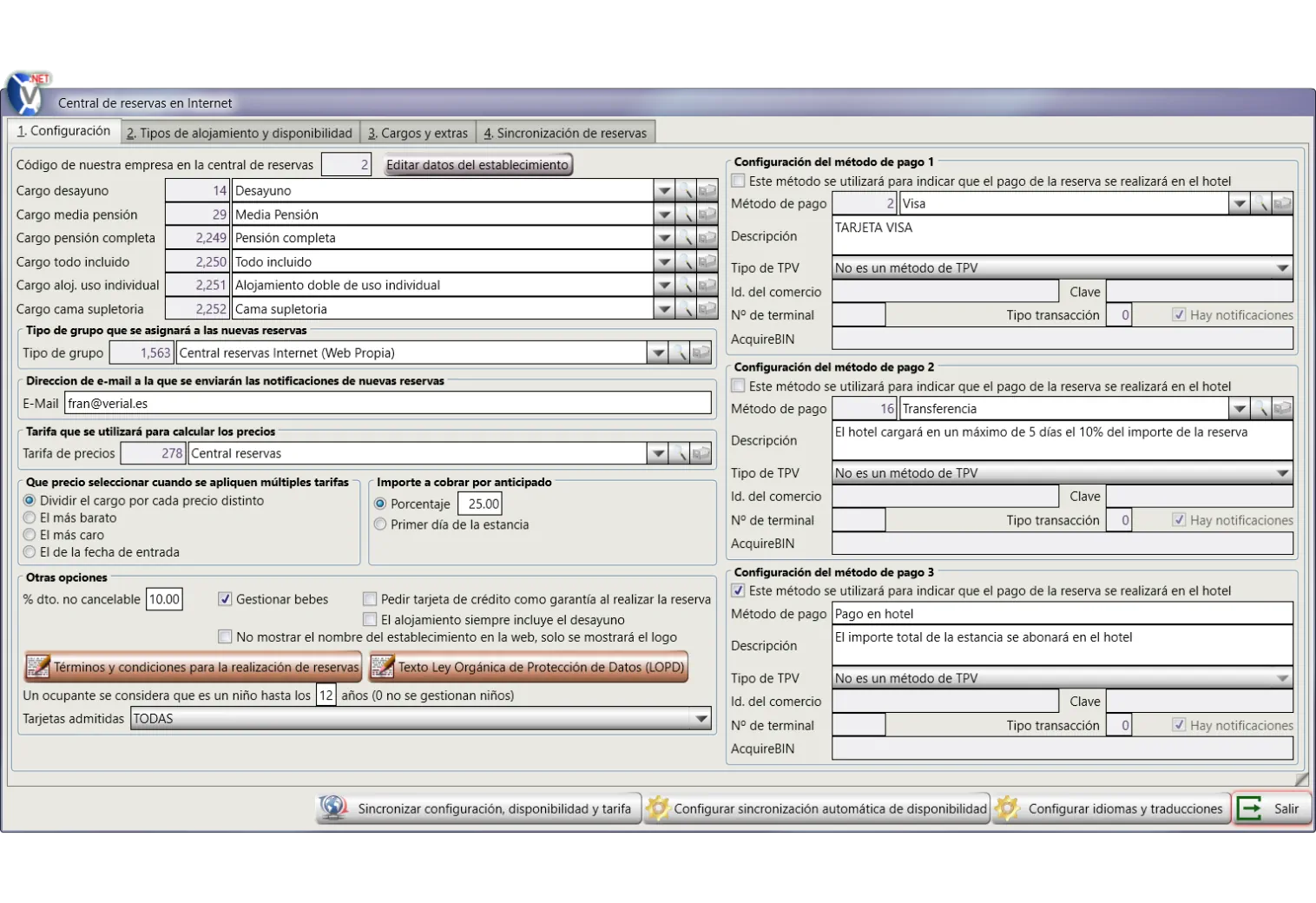Viewport: 1316px width, 903px height.
Task: Click the magnifier search icon for Cargo desayuno
Action: pyautogui.click(x=686, y=191)
